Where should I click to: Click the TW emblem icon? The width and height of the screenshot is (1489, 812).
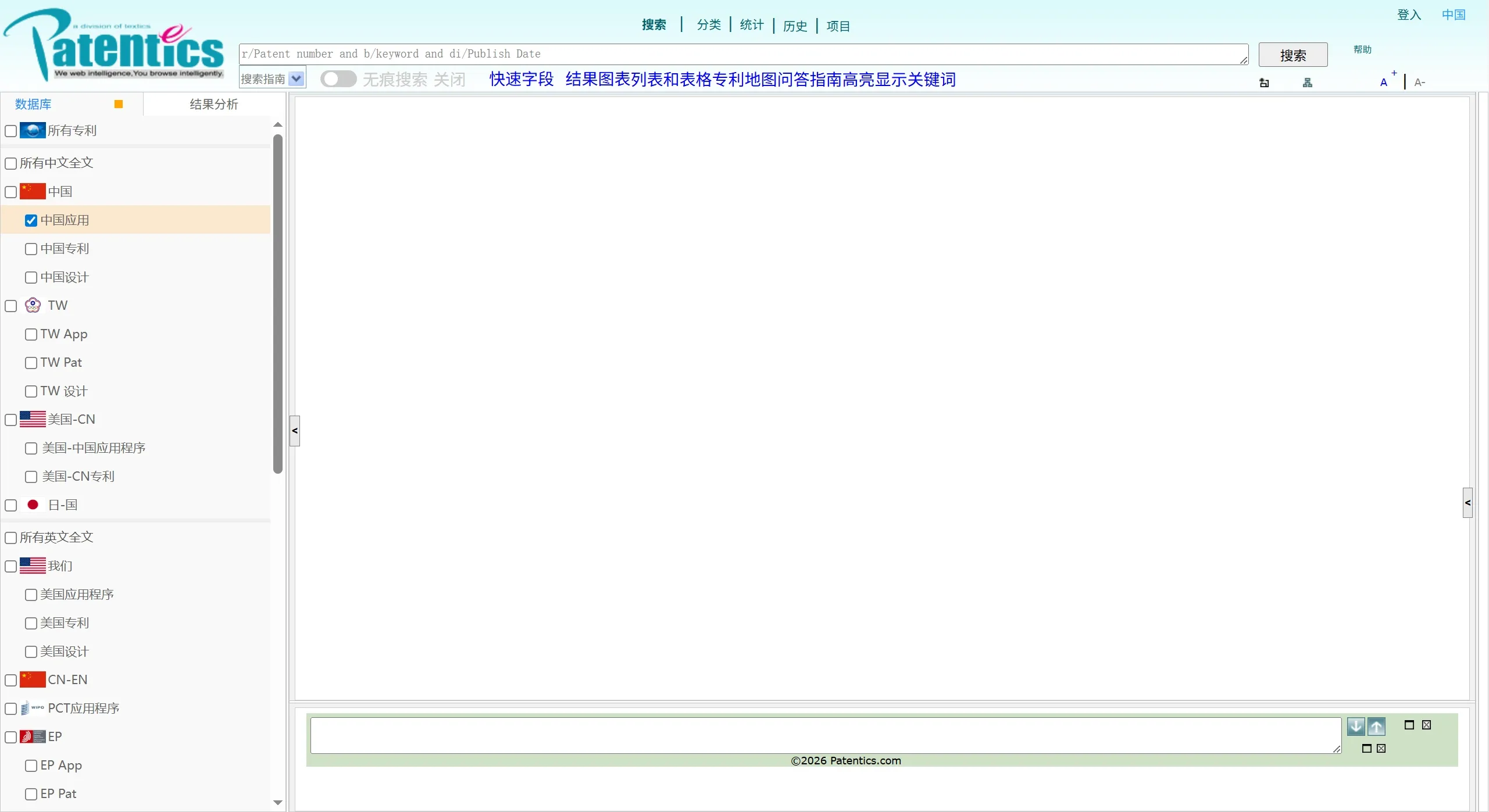(x=33, y=305)
